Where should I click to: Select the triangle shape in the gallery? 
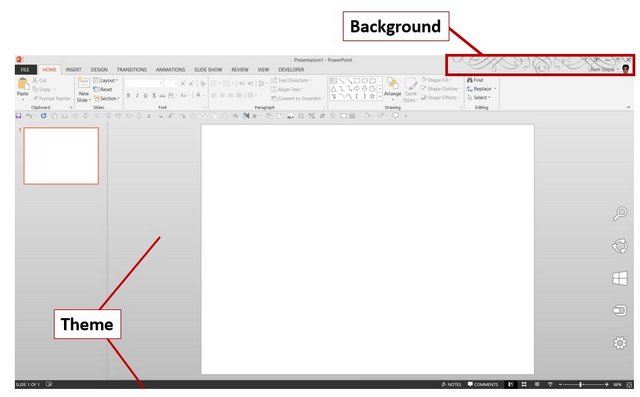pos(333,89)
